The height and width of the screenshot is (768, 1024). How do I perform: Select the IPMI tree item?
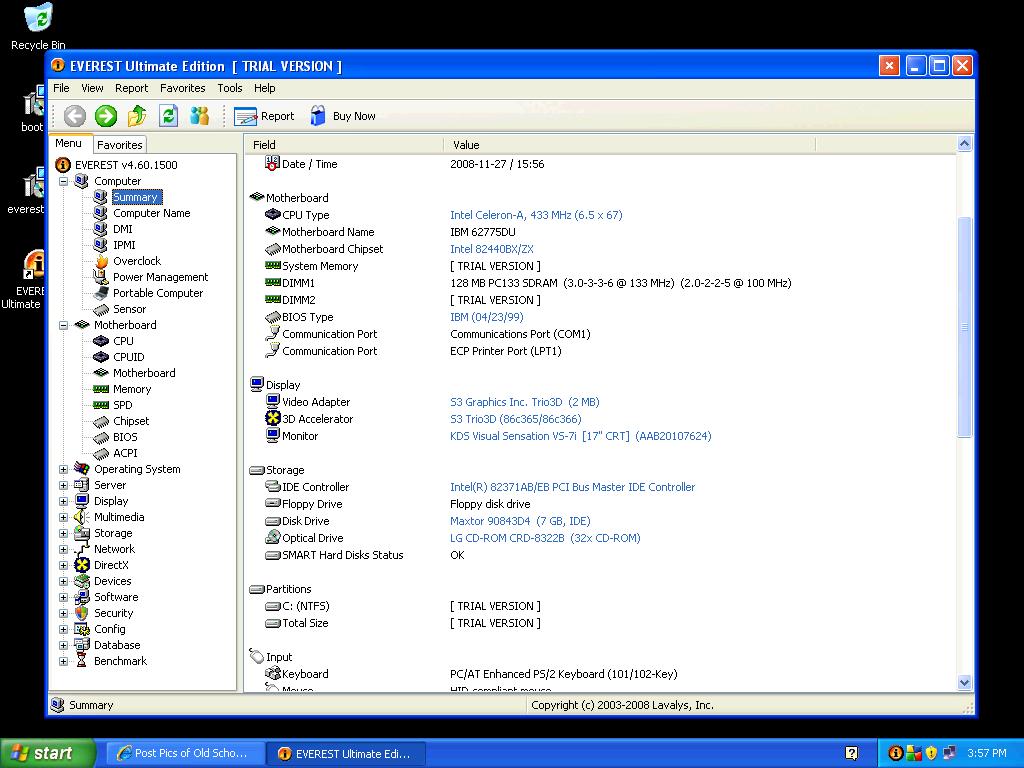tap(124, 246)
